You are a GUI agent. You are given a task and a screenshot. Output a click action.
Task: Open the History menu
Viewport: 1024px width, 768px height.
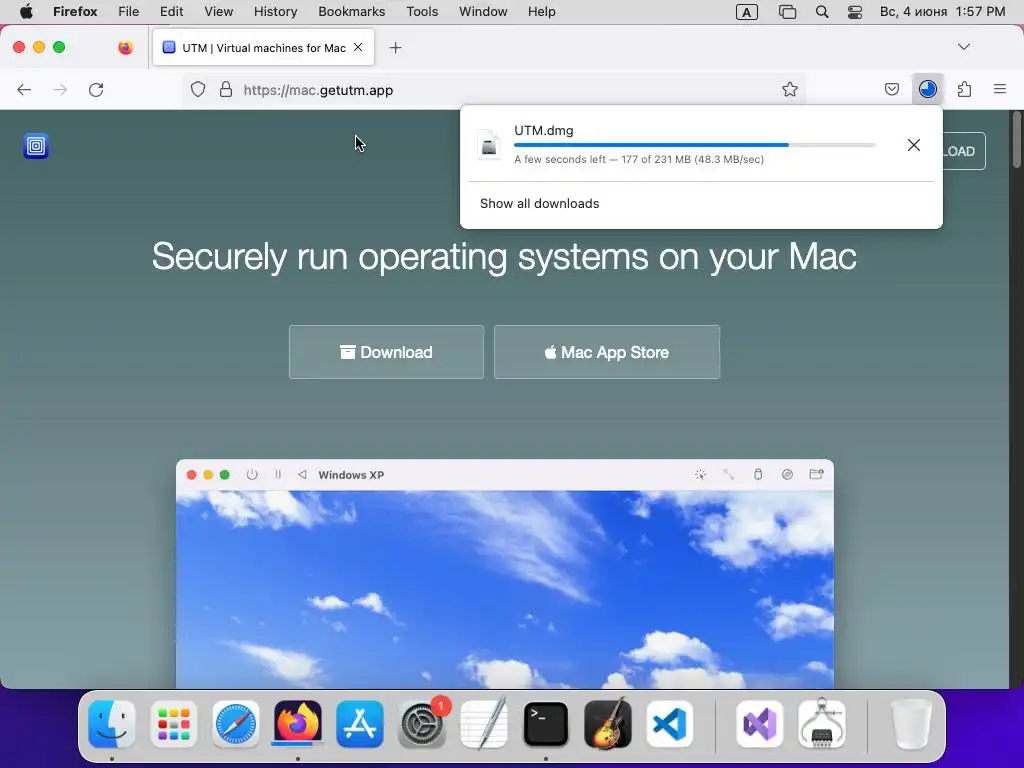[x=276, y=12]
